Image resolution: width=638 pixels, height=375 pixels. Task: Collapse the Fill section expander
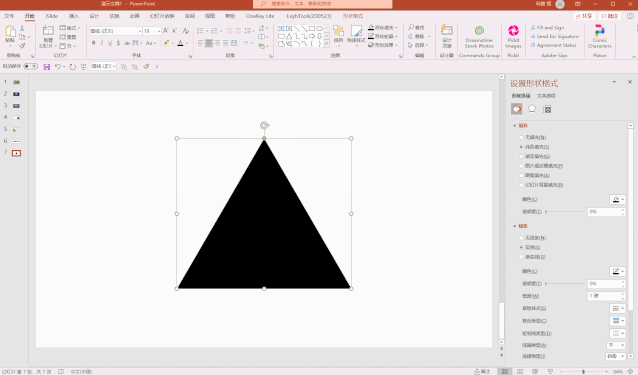515,126
